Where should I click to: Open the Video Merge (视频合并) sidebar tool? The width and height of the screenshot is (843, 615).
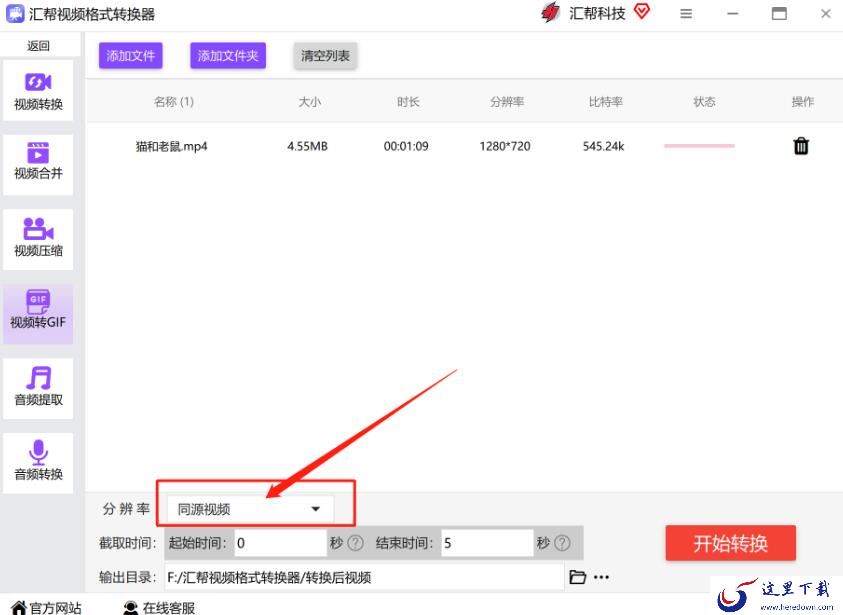[38, 162]
